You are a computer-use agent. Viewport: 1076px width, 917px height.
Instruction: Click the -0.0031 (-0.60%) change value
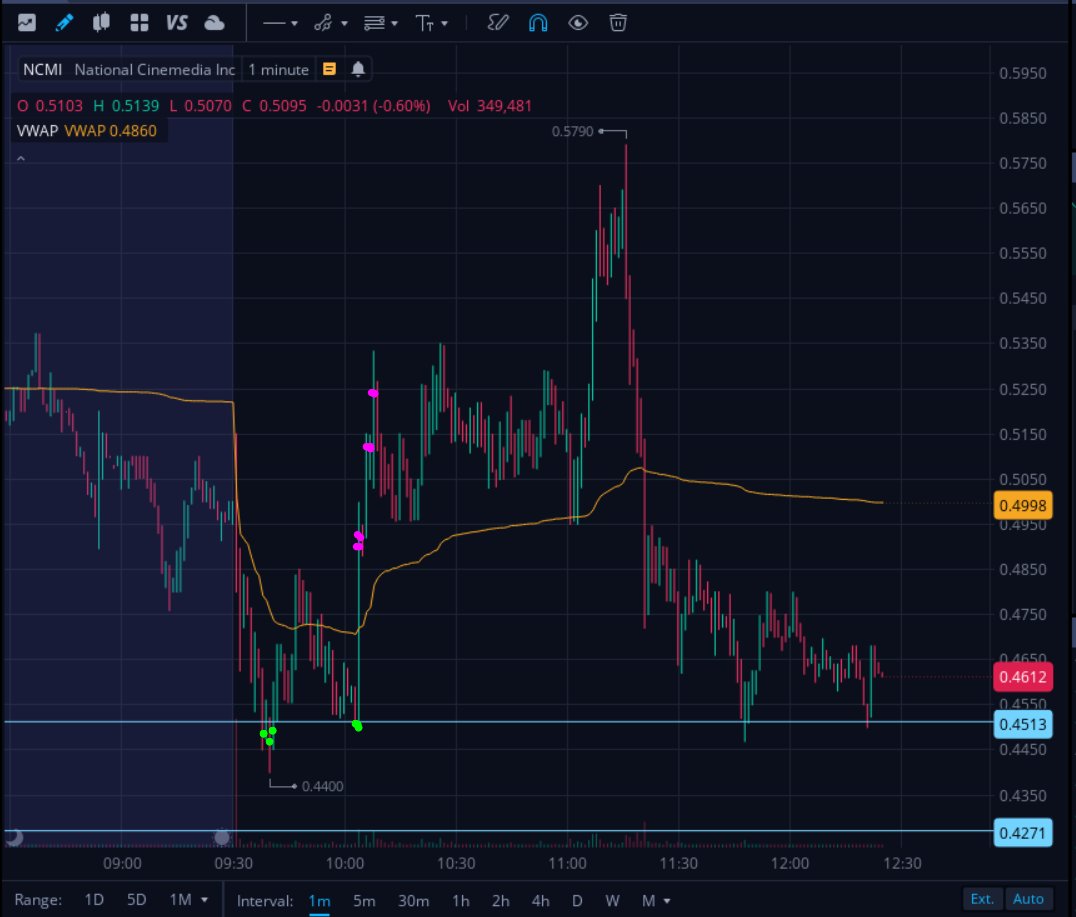coord(373,106)
